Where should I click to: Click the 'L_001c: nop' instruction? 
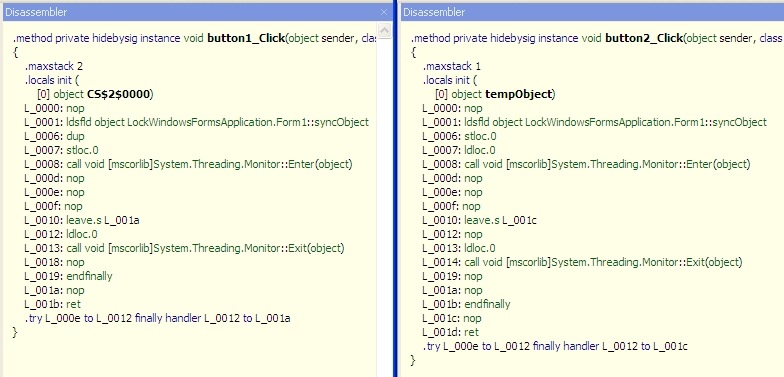452,318
